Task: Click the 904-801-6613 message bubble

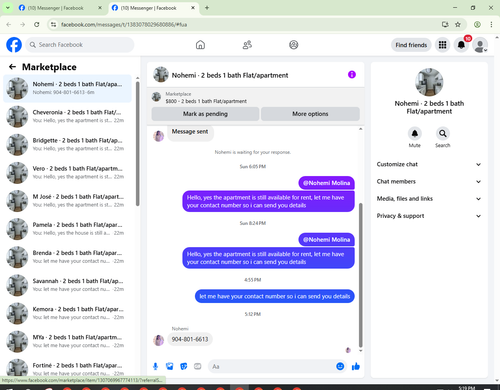Action: coord(190,339)
